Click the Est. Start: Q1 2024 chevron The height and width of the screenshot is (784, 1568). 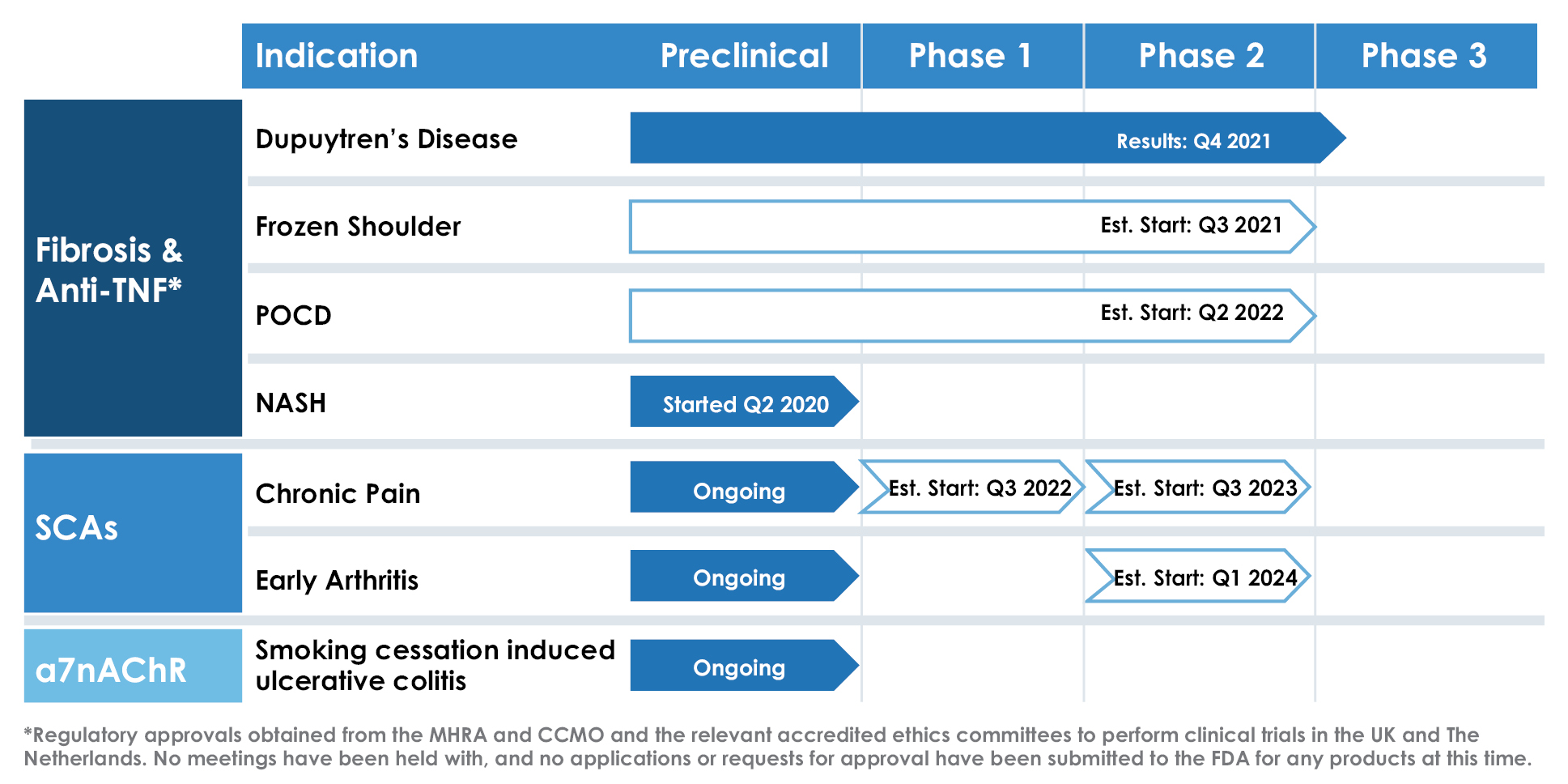[1200, 577]
